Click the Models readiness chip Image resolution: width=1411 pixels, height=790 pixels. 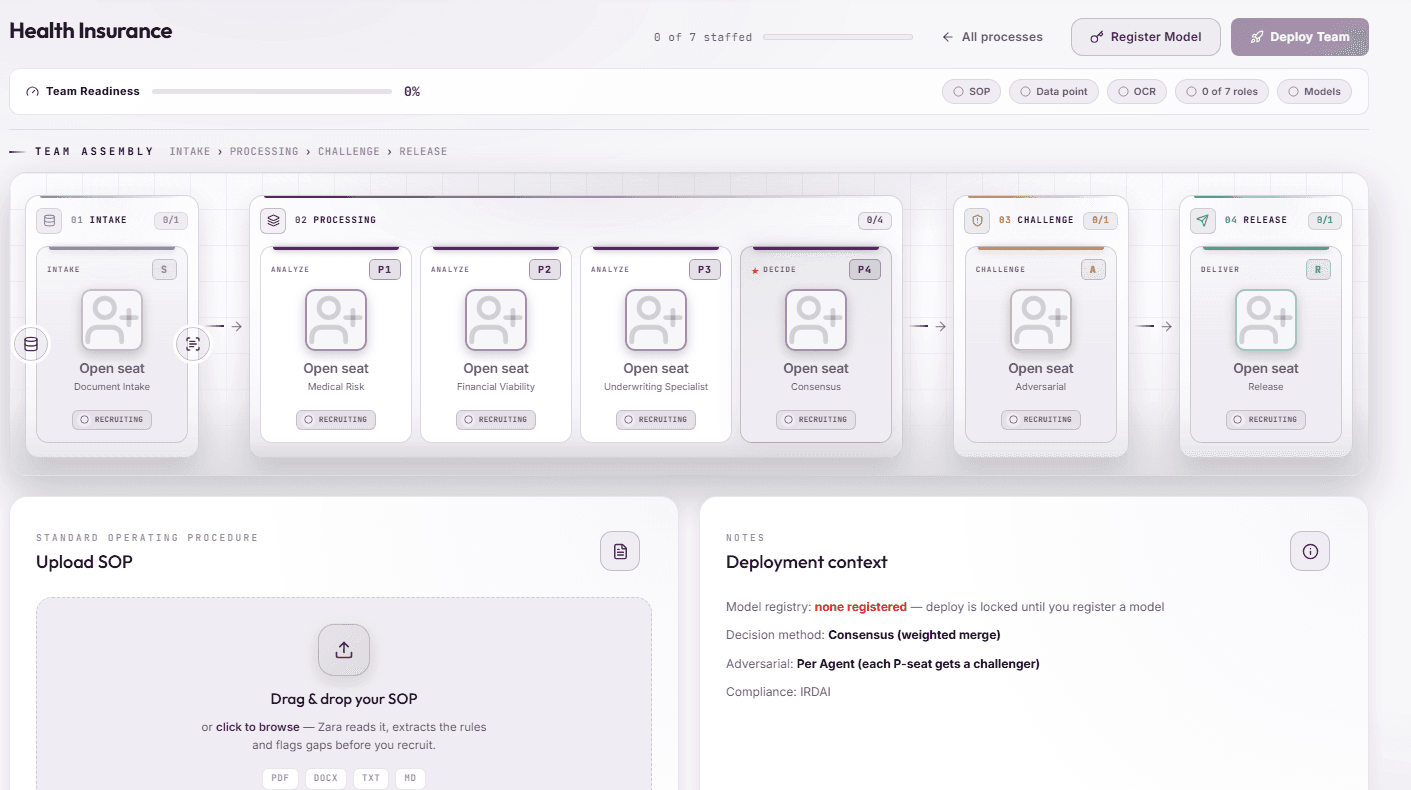pos(1314,91)
